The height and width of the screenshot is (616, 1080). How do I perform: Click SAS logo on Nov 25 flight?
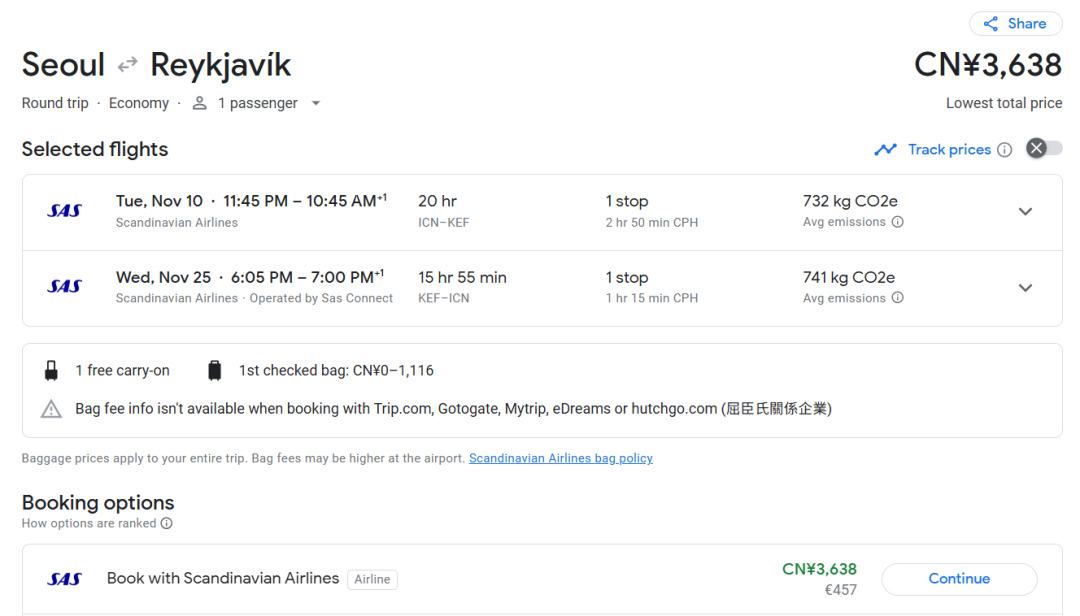coord(65,286)
